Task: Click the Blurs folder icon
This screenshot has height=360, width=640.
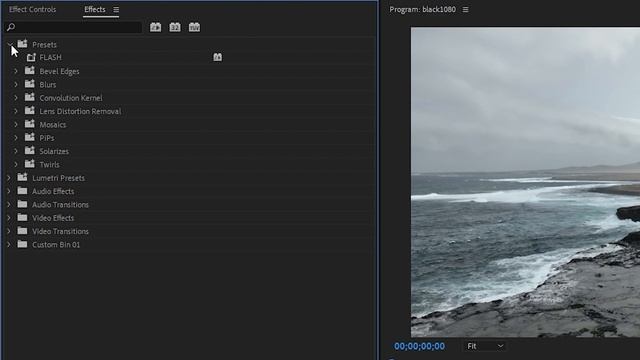Action: click(30, 84)
